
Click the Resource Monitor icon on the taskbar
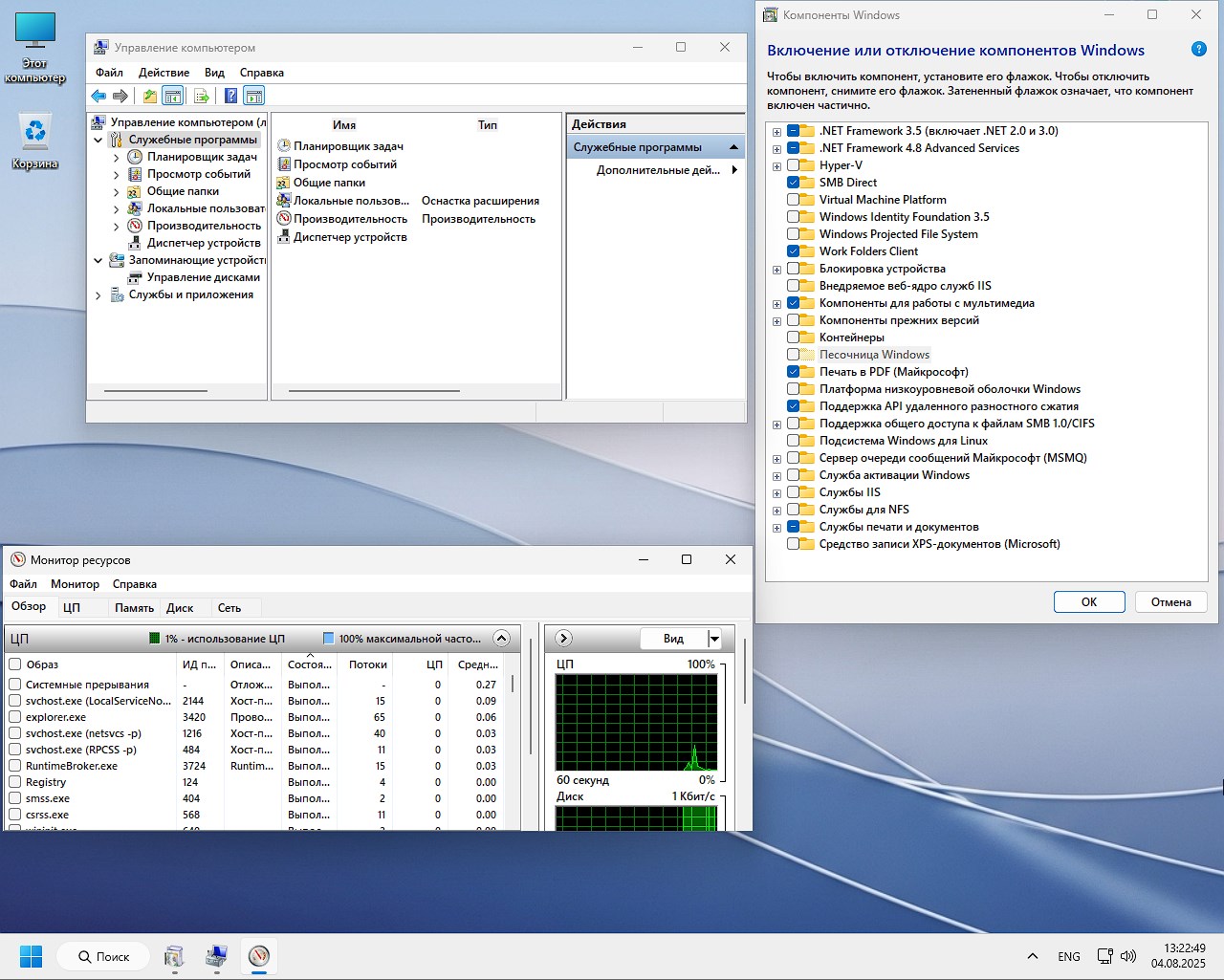(258, 956)
